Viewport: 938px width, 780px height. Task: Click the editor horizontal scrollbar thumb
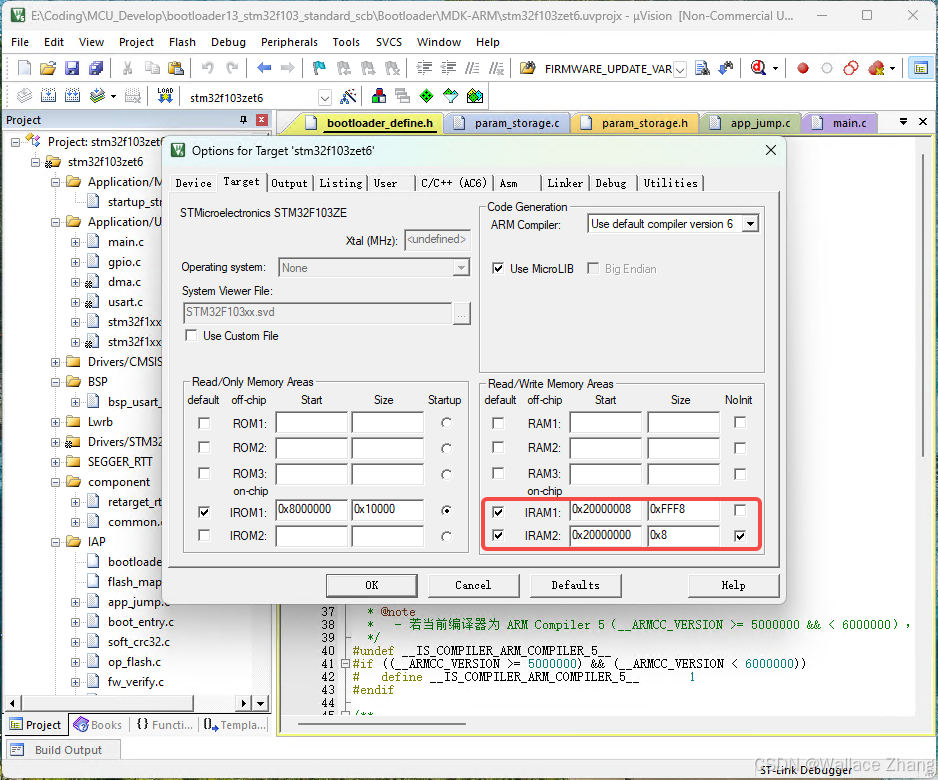tap(382, 724)
